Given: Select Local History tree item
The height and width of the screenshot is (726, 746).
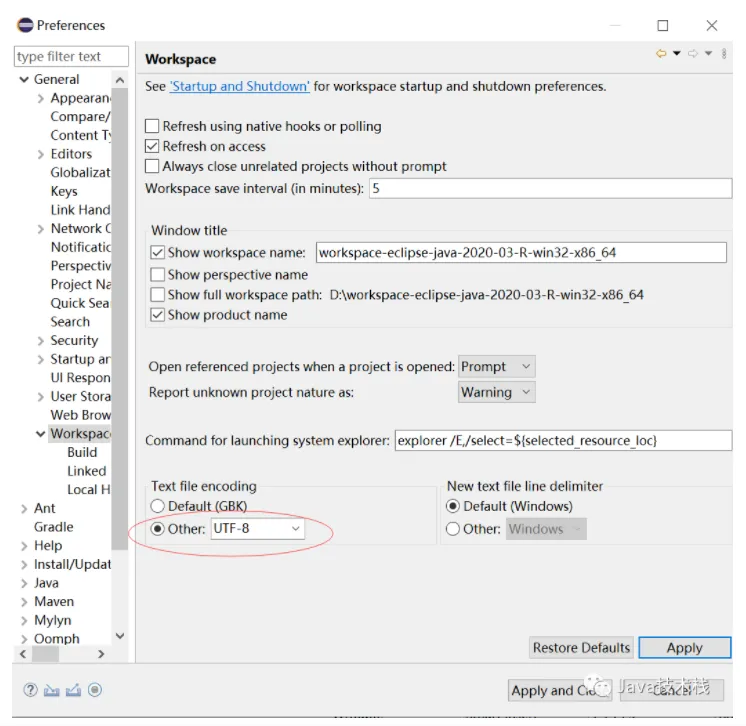Looking at the screenshot, I should [x=88, y=489].
